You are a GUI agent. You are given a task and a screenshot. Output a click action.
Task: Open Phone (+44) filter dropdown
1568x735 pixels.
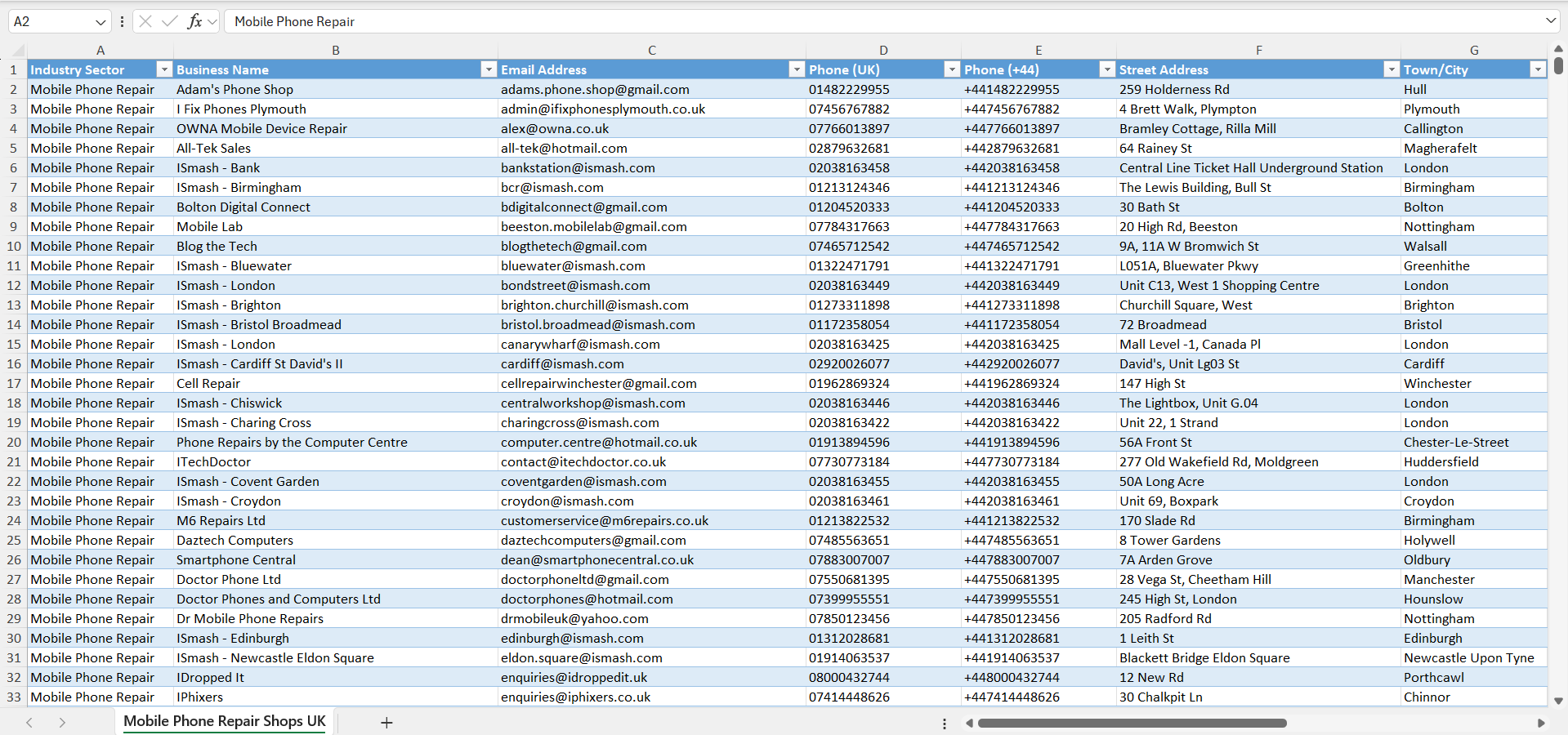coord(1107,69)
